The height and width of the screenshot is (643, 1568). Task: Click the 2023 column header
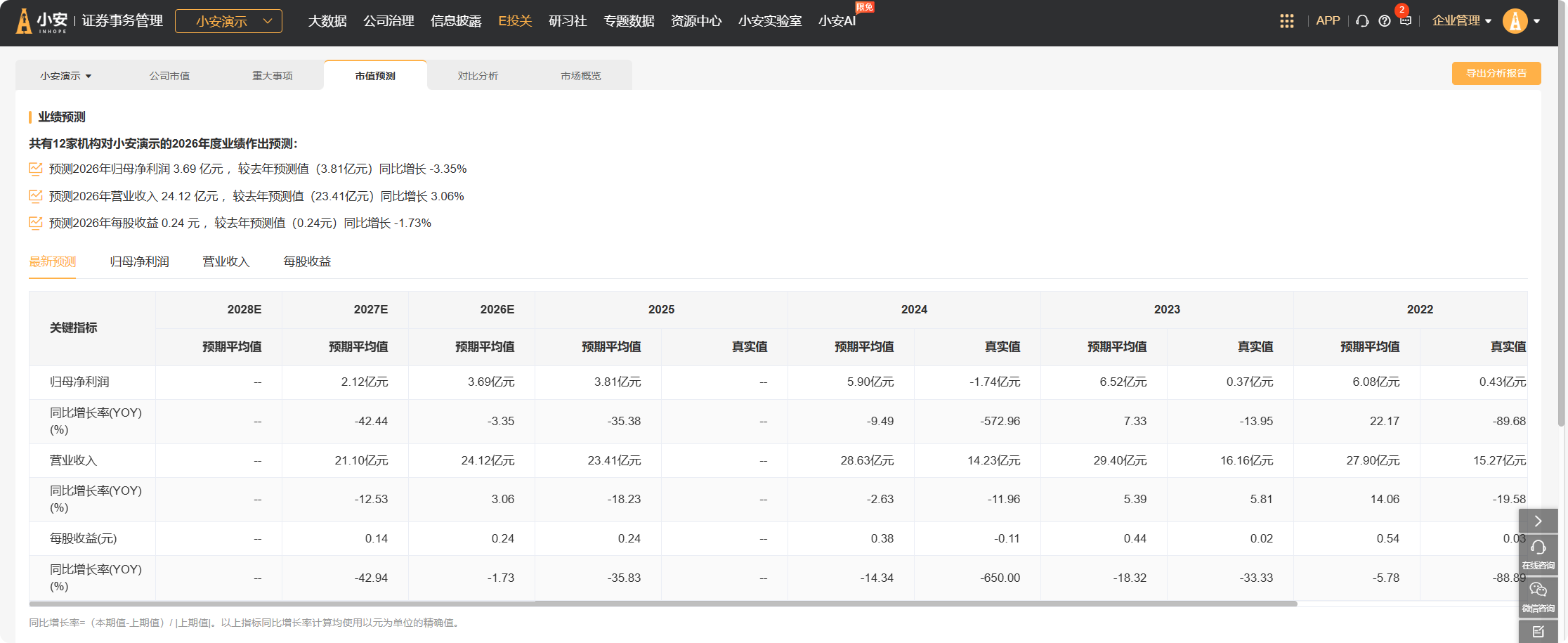pyautogui.click(x=1167, y=309)
